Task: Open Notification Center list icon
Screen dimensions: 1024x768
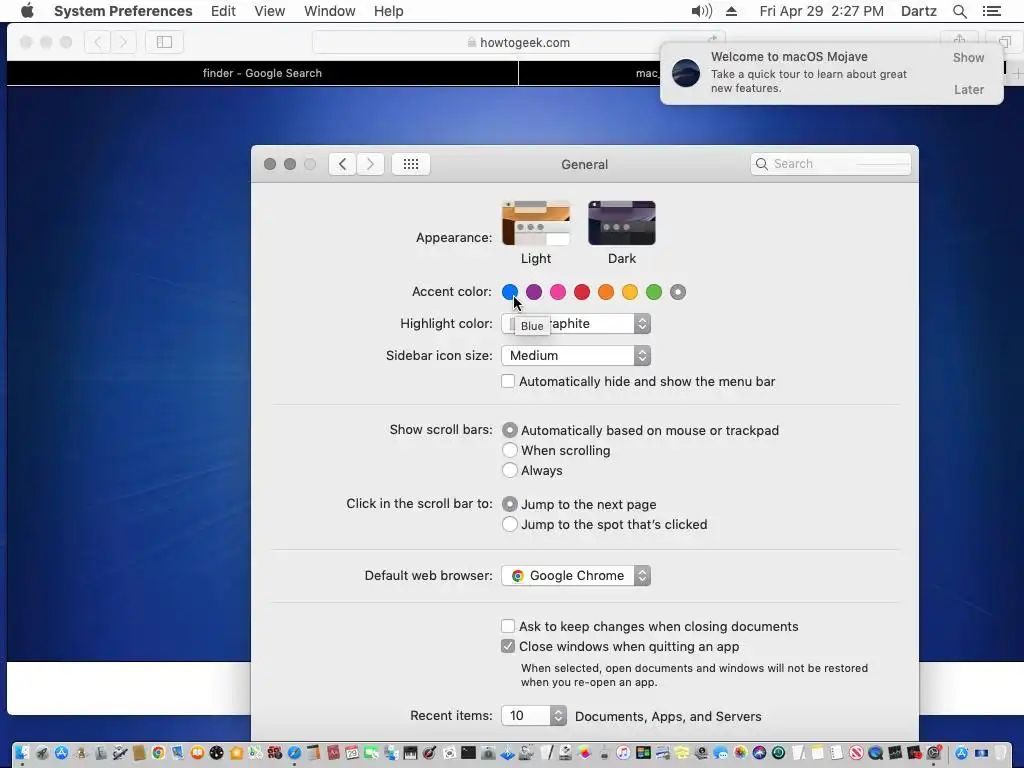Action: click(x=992, y=11)
